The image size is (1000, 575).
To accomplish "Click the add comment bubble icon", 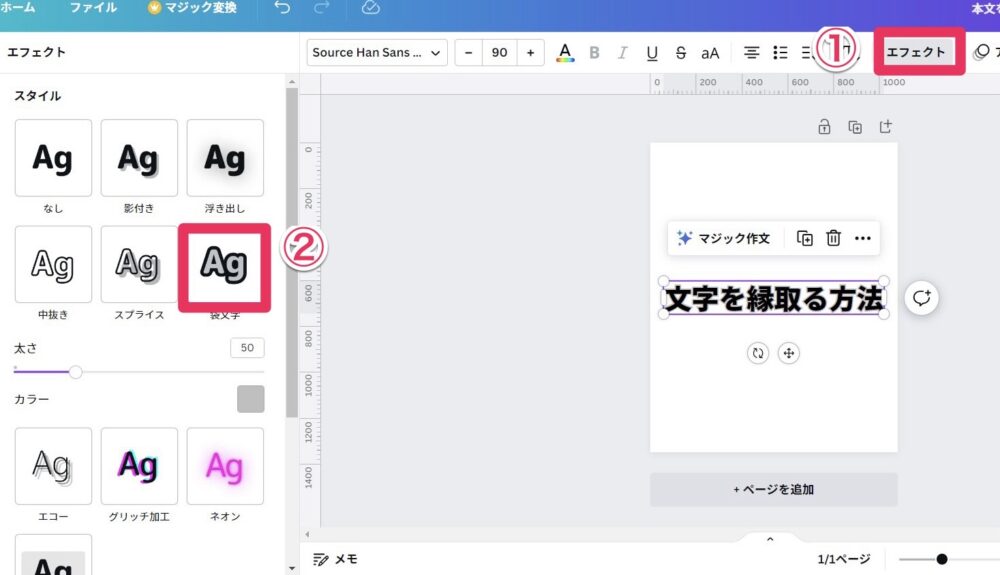I will [x=921, y=298].
